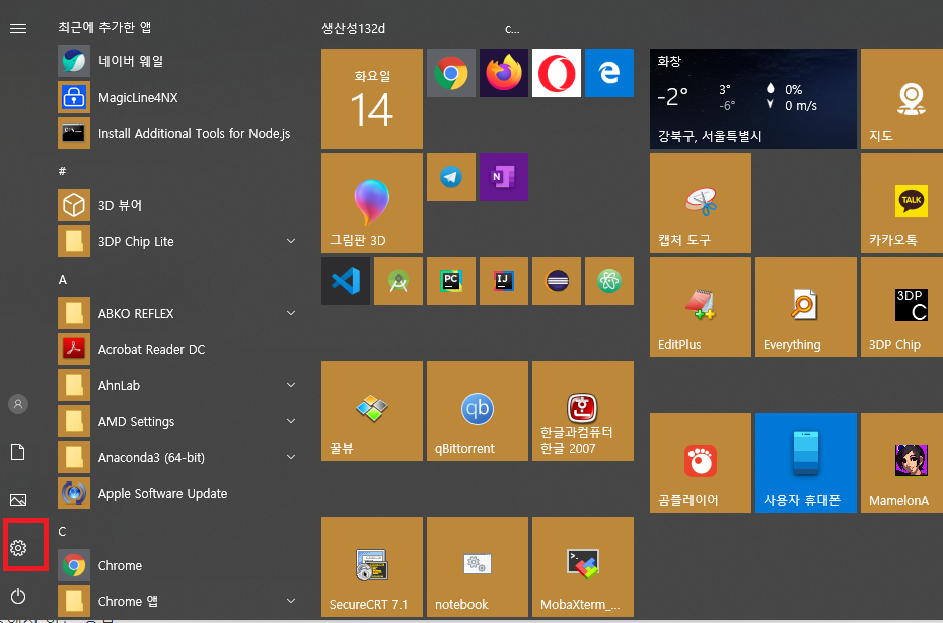Image resolution: width=943 pixels, height=623 pixels.
Task: Open 네이버 웨일 from recently added
Action: (x=178, y=61)
